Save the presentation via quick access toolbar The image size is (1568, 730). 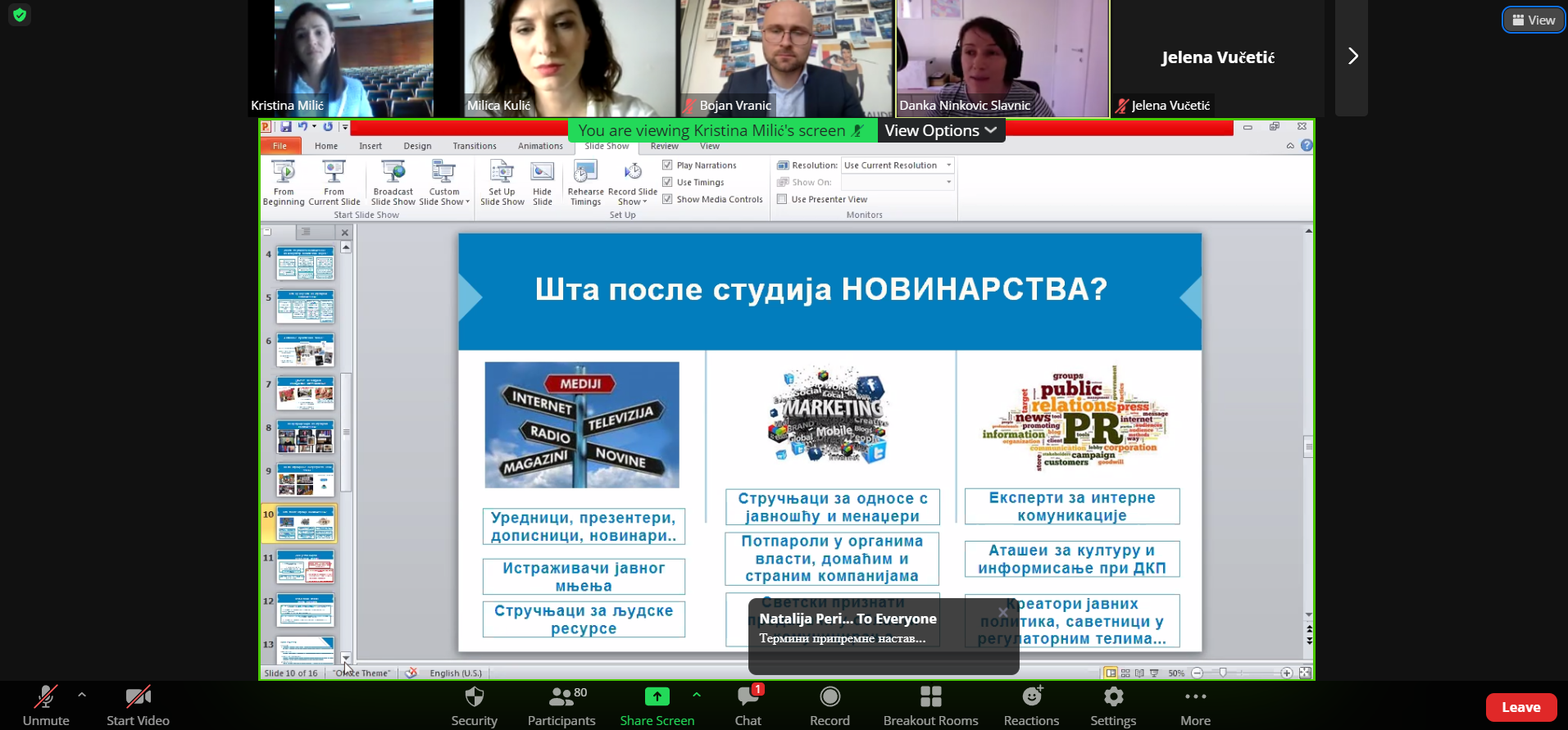pos(286,127)
